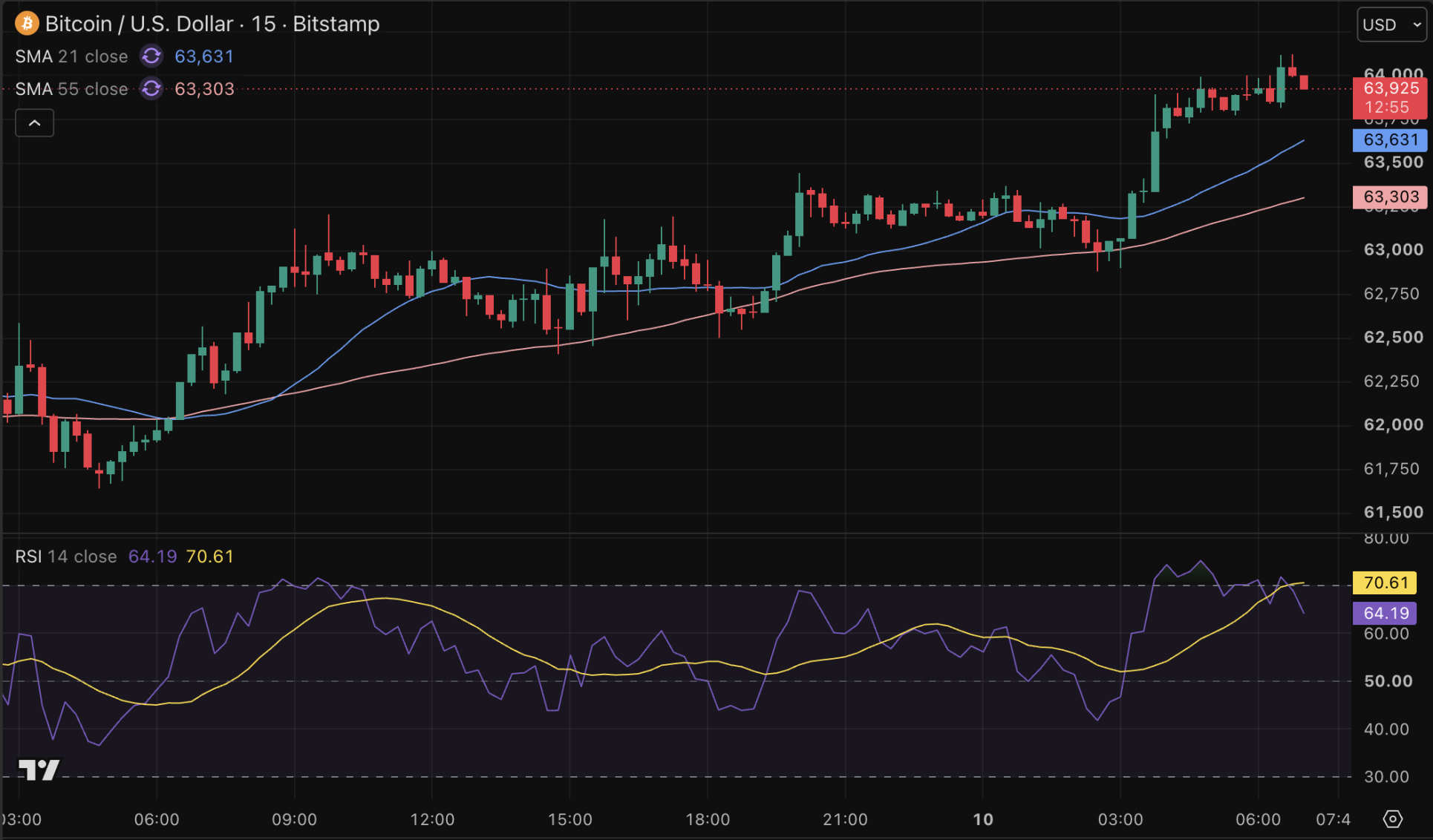Click the 09:00 time axis label

click(295, 819)
